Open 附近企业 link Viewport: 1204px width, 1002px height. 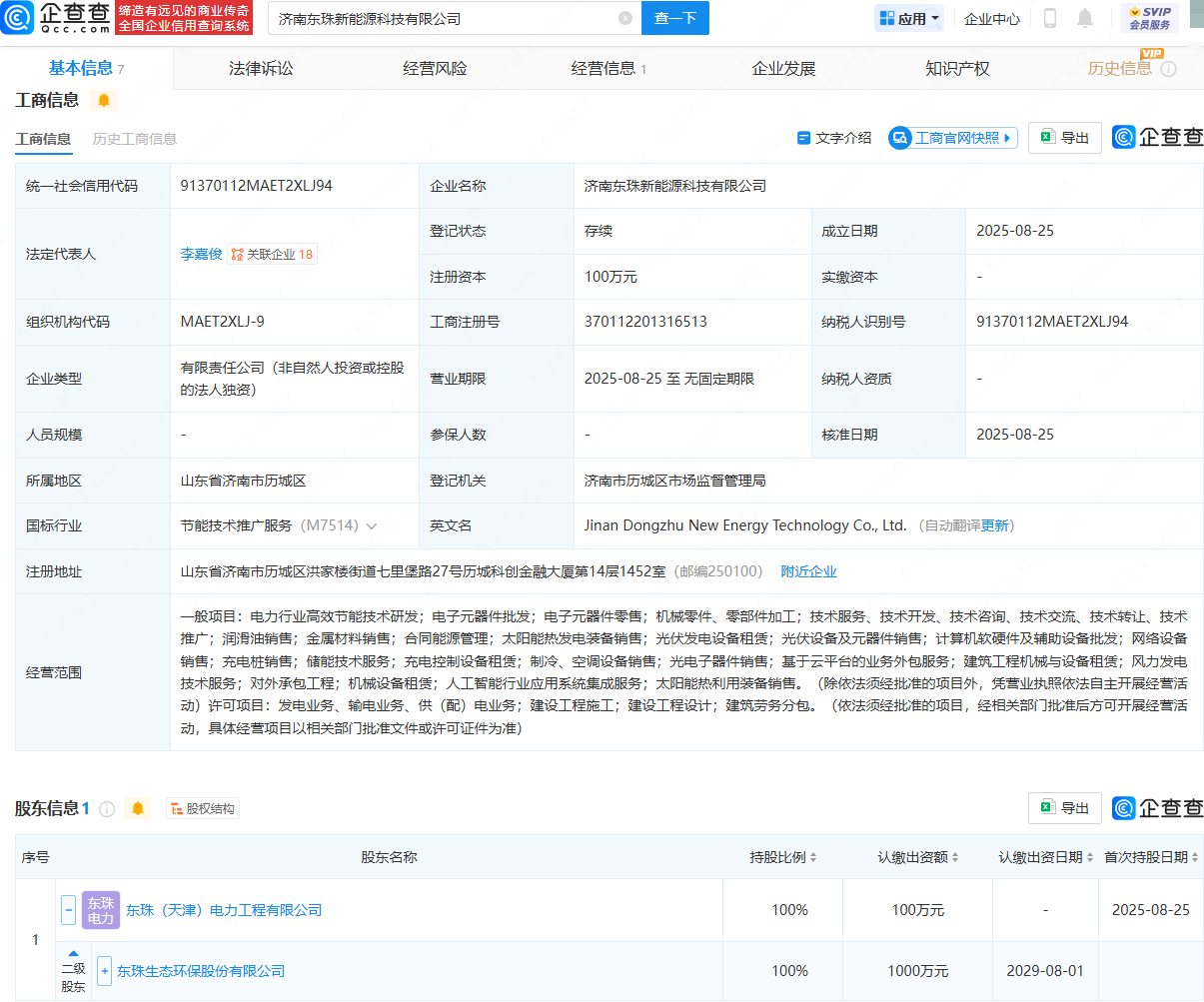[x=808, y=571]
